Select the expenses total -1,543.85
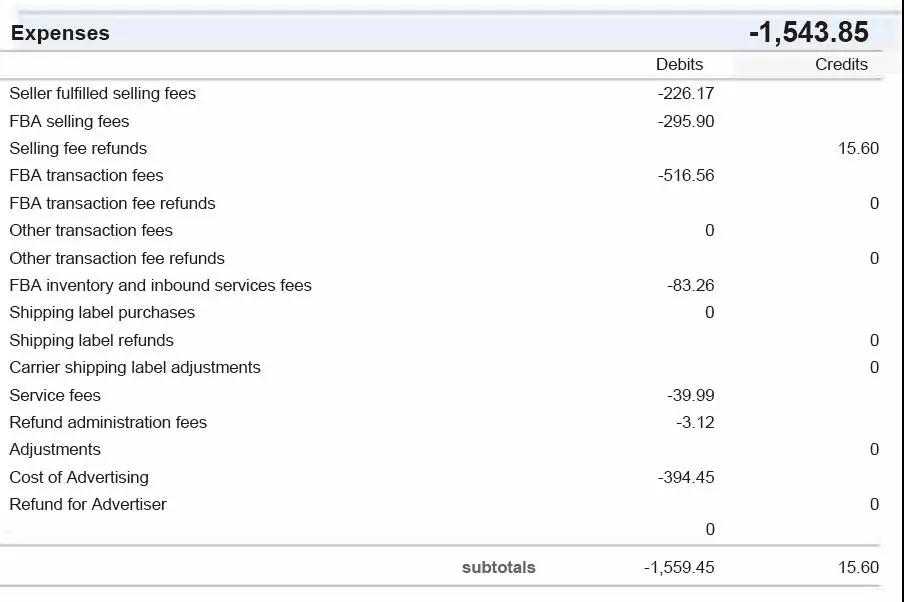The width and height of the screenshot is (904, 602). [x=808, y=32]
